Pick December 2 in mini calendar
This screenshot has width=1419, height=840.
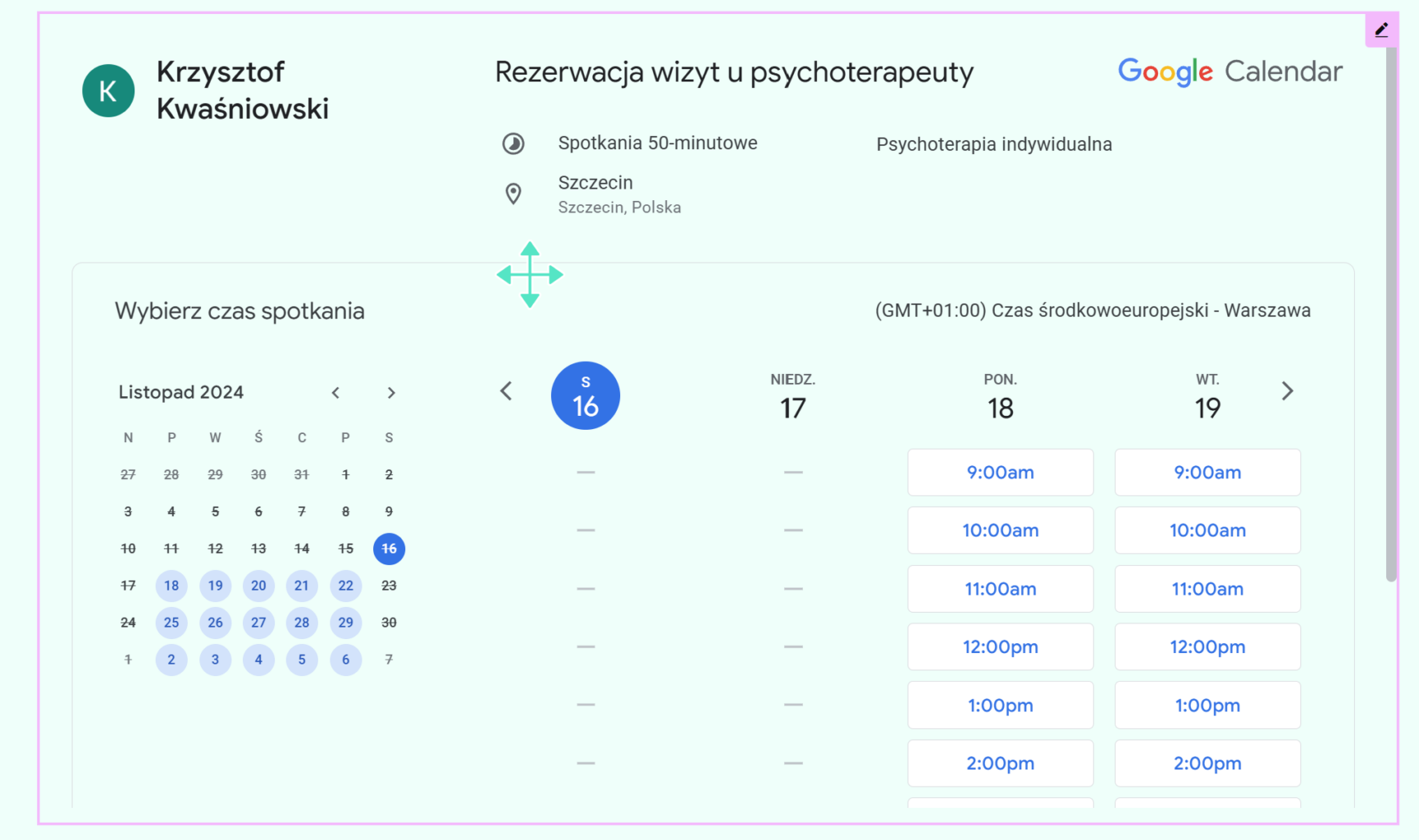pos(171,660)
